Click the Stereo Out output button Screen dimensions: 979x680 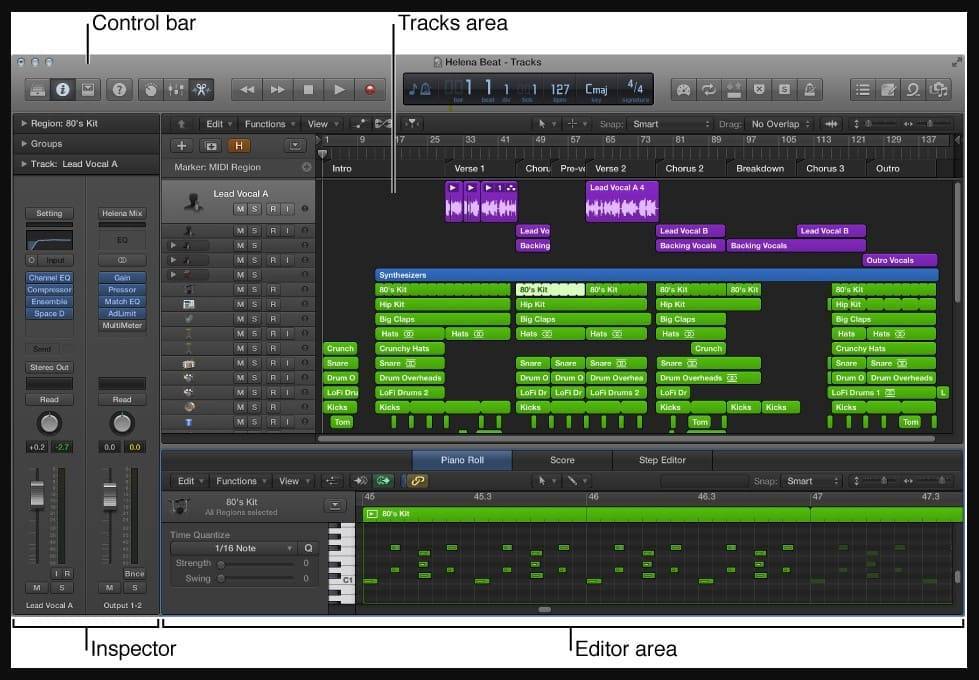tap(49, 367)
